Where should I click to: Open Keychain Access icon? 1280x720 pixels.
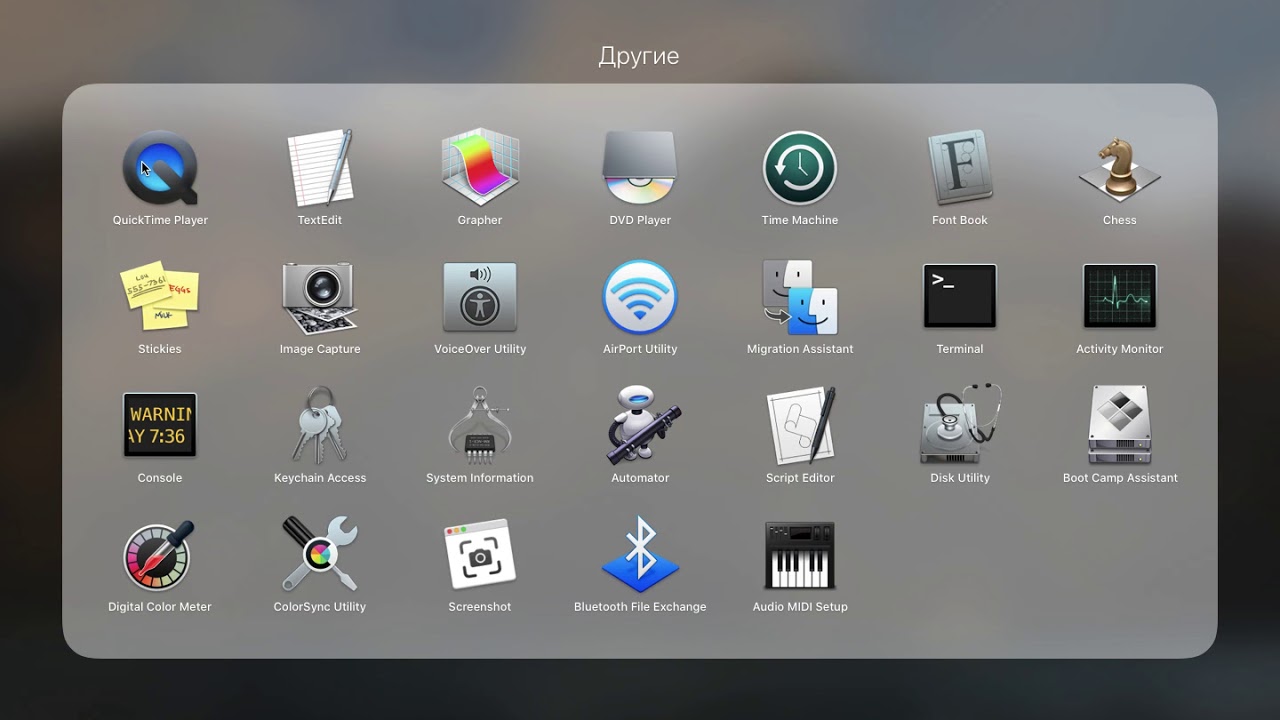click(320, 425)
